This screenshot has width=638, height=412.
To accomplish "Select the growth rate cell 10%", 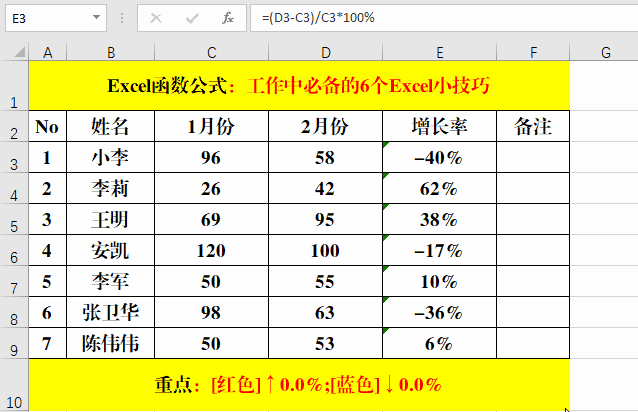I will tap(439, 281).
